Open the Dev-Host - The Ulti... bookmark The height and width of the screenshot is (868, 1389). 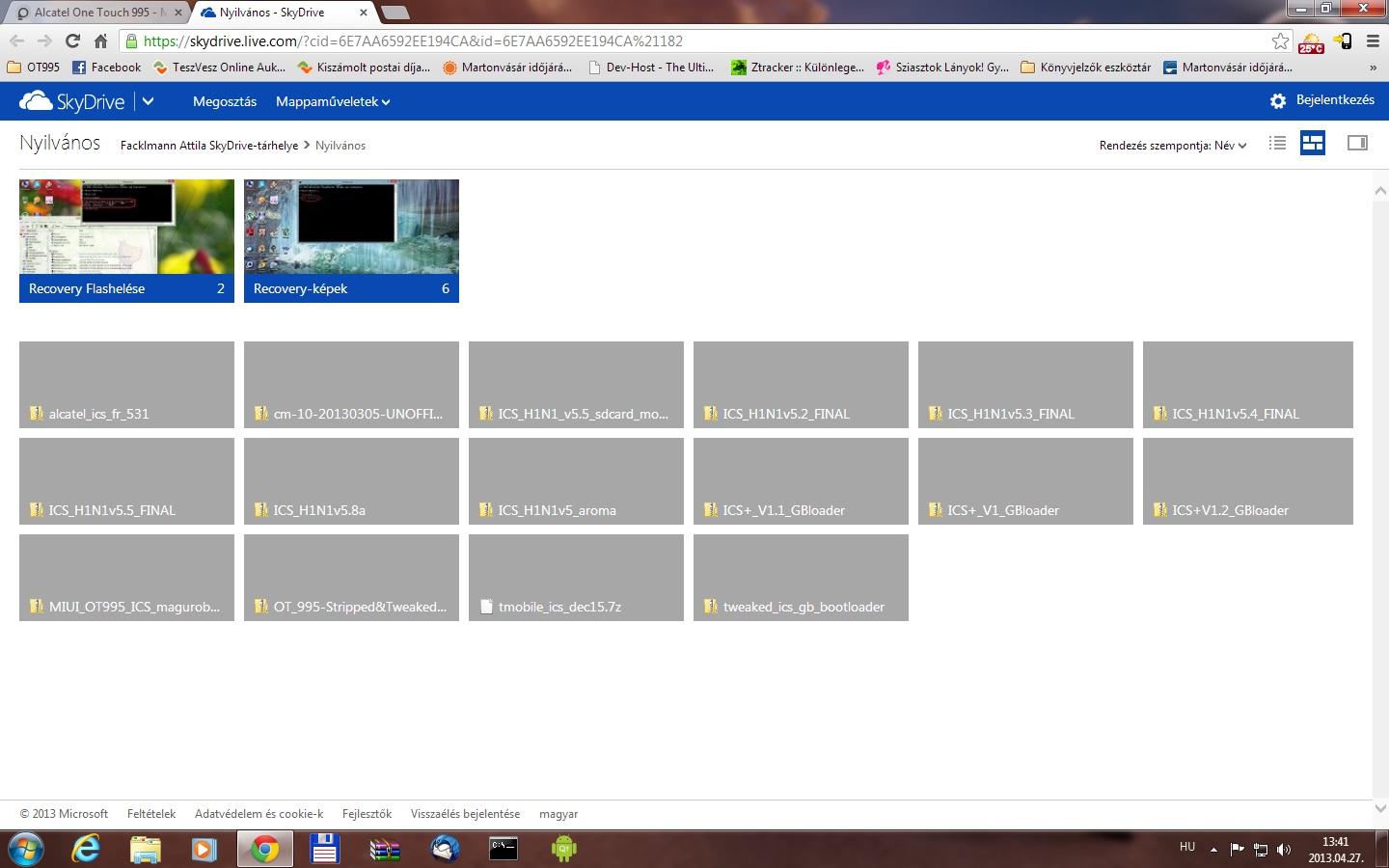click(650, 68)
